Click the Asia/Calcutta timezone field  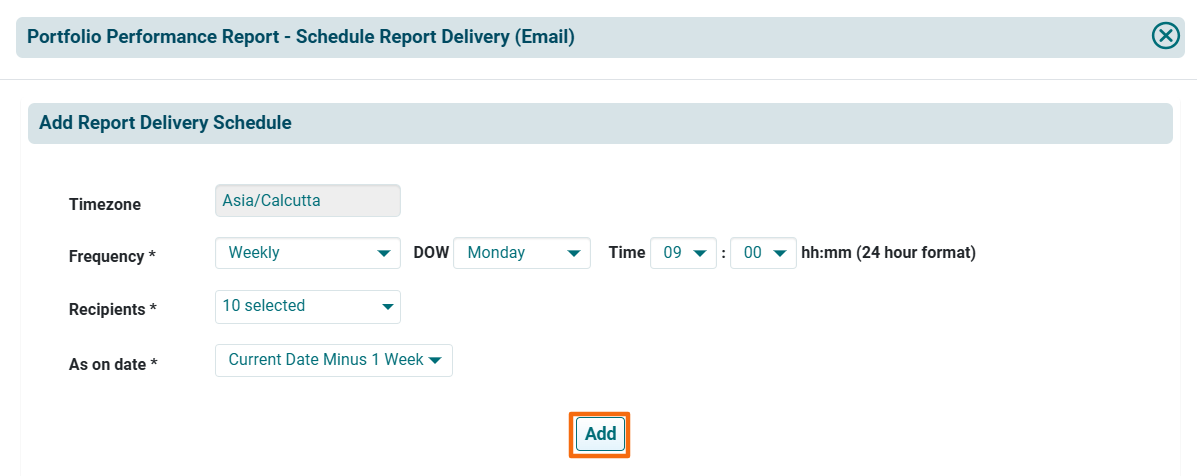[307, 200]
